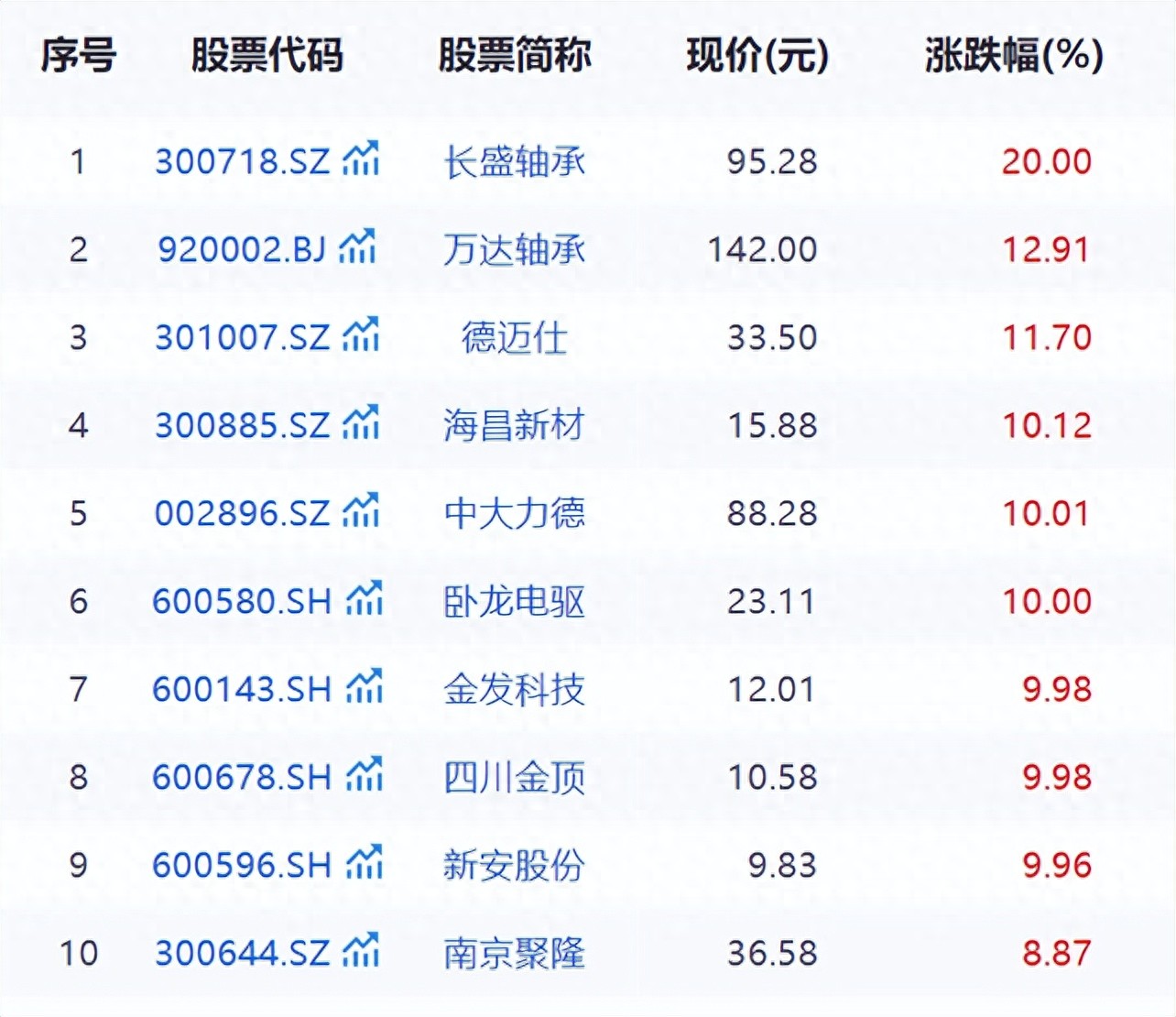Click stock name 长盛轴承
This screenshot has height=1017, width=1176.
pos(514,162)
